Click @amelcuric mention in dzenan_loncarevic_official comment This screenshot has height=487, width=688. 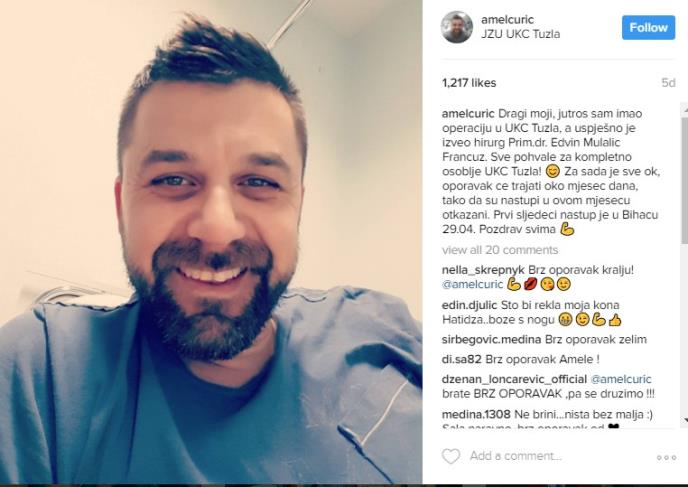click(x=621, y=380)
